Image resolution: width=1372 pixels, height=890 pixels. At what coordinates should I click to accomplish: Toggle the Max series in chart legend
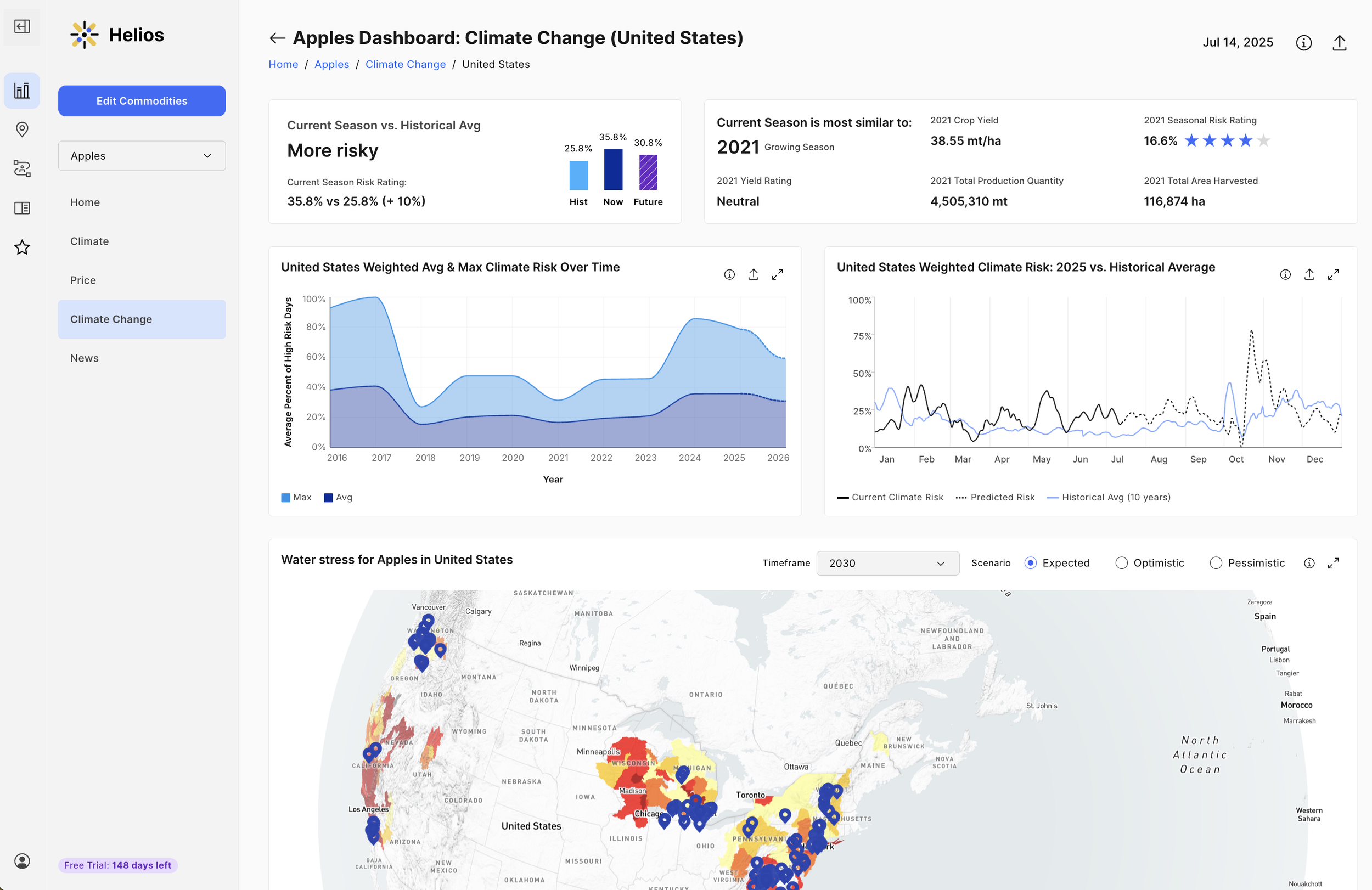[296, 498]
